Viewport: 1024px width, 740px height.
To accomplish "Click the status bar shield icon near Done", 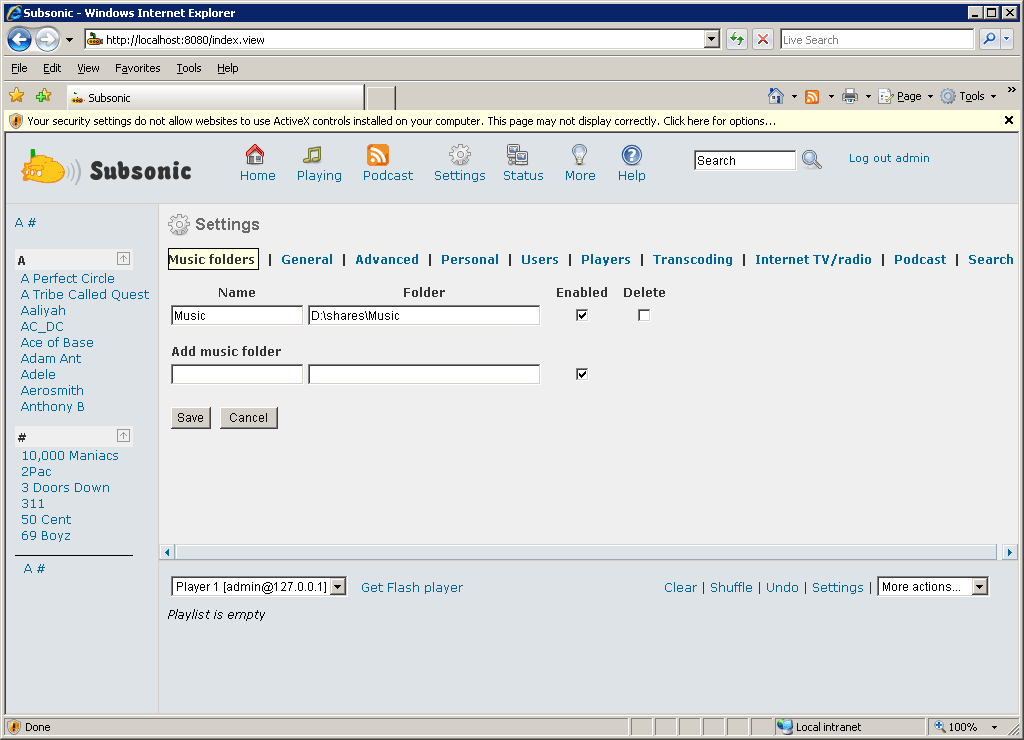I will pos(13,727).
